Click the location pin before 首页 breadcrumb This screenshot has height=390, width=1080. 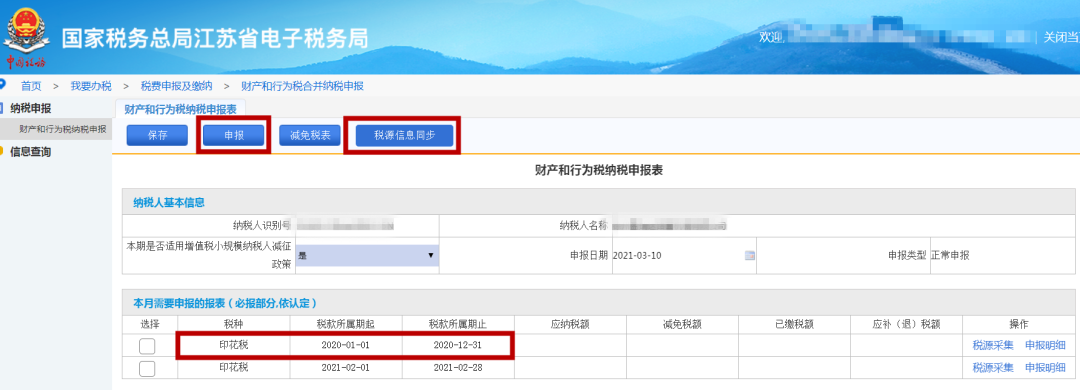pyautogui.click(x=3, y=85)
